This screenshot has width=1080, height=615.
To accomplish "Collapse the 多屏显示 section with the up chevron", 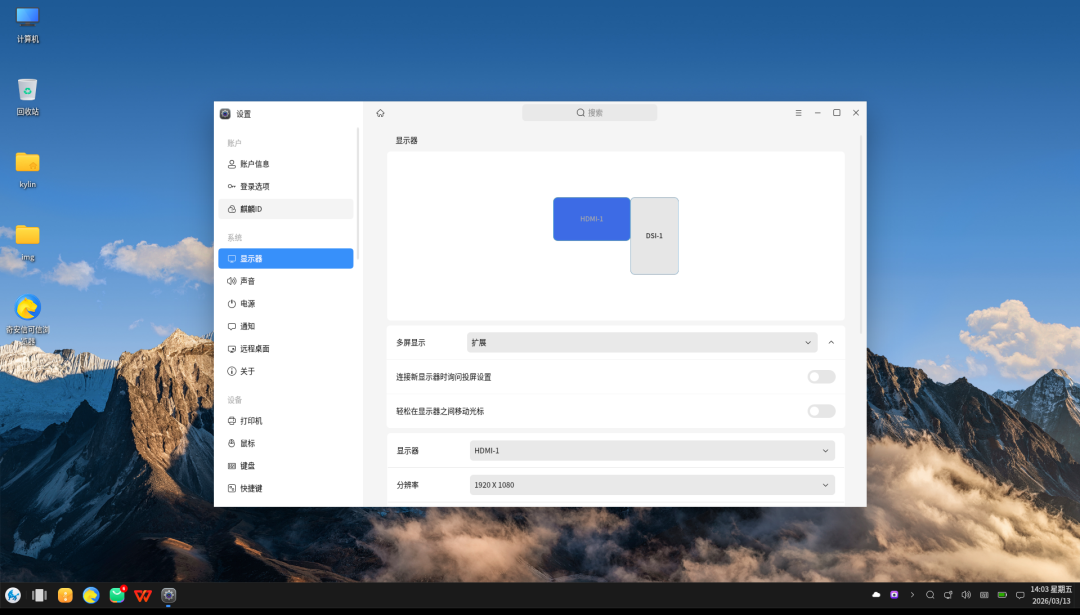I will click(x=831, y=342).
